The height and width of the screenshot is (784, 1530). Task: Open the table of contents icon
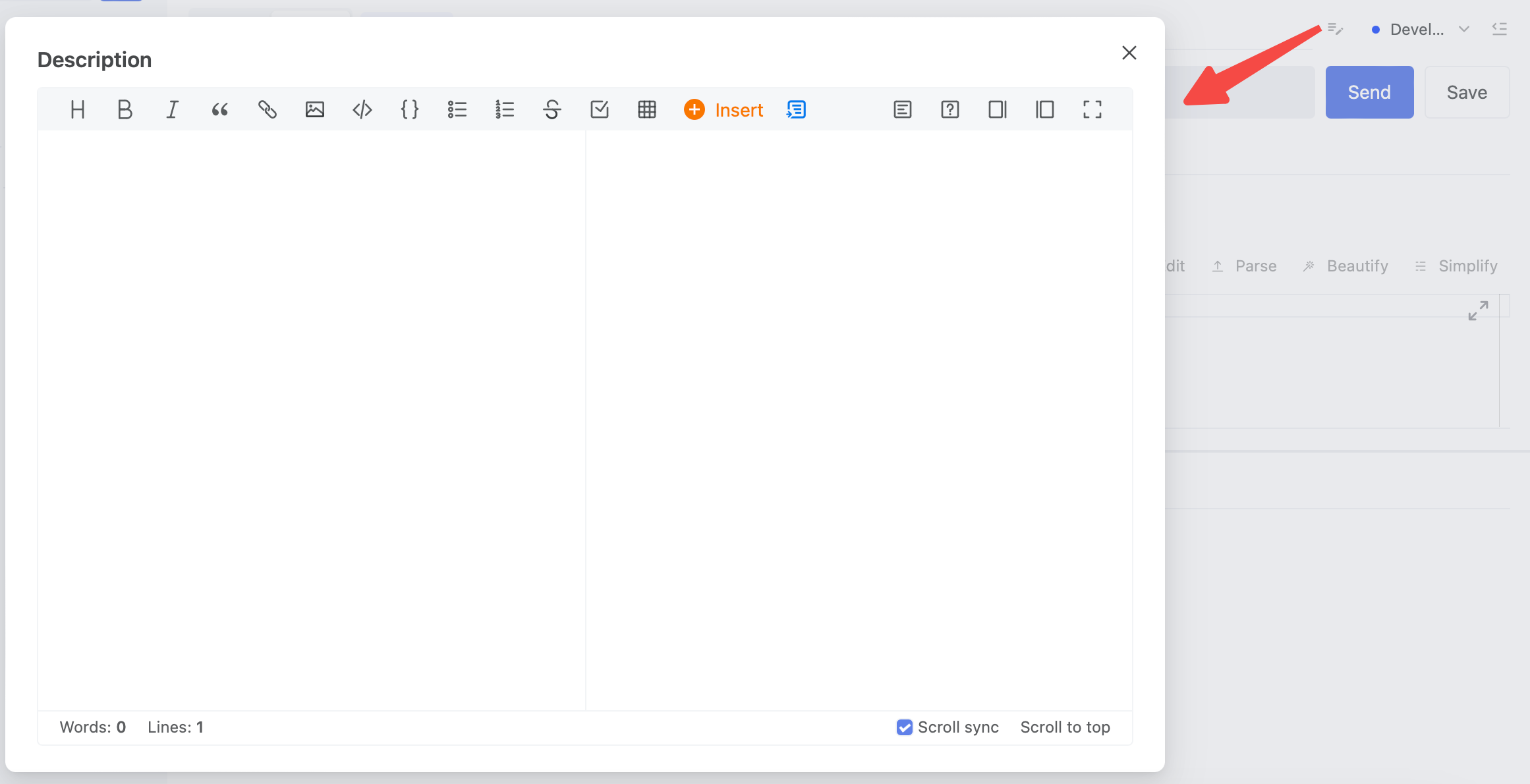[x=903, y=109]
